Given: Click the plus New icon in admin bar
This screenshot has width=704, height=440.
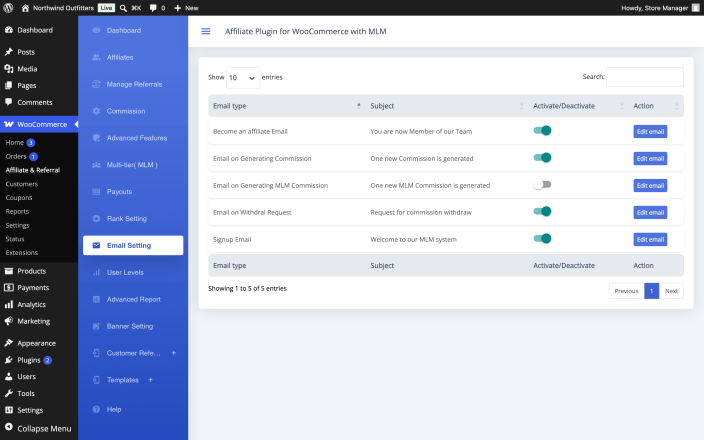Looking at the screenshot, I should 177,8.
